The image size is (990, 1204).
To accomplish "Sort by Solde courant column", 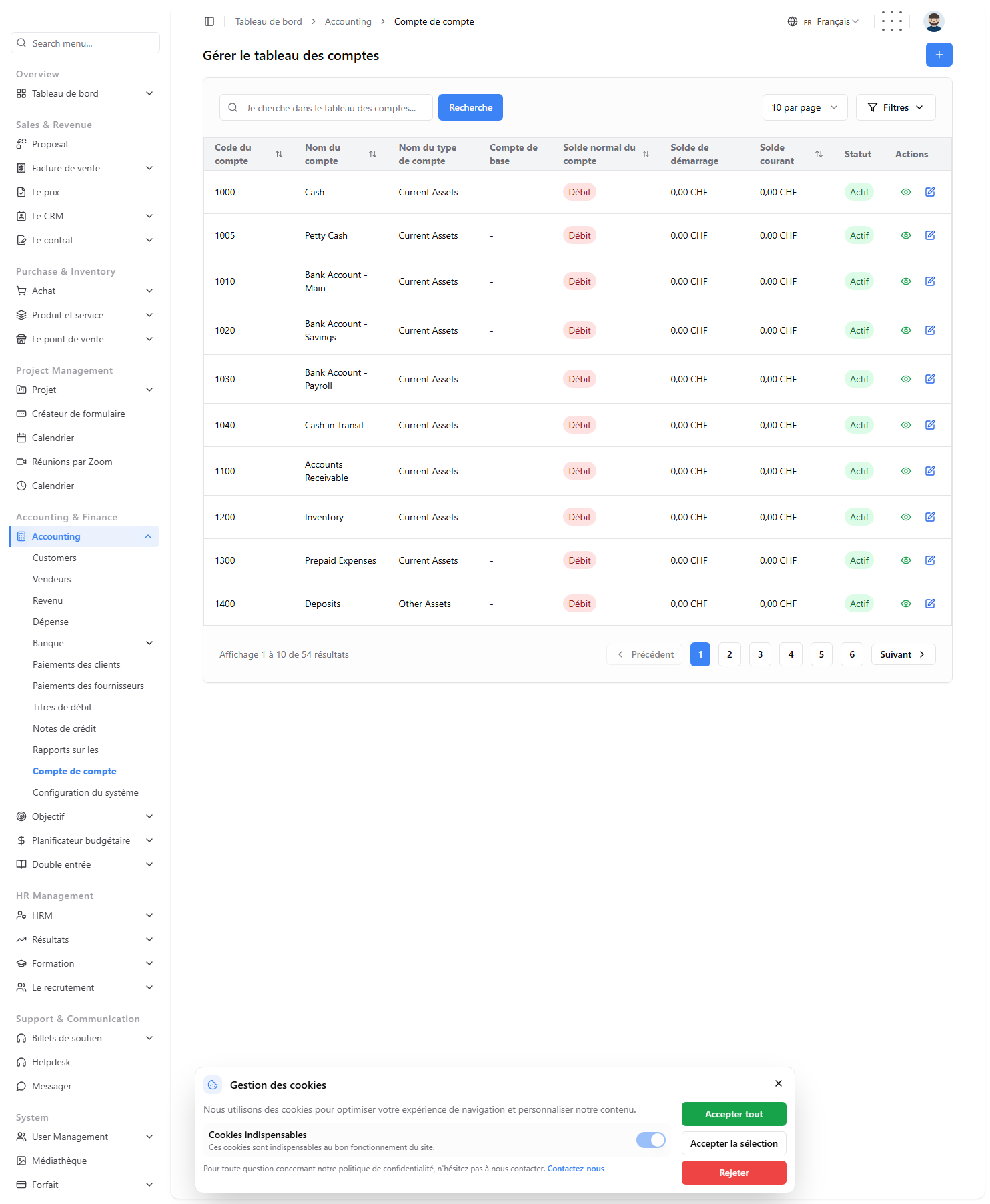I will coord(819,154).
